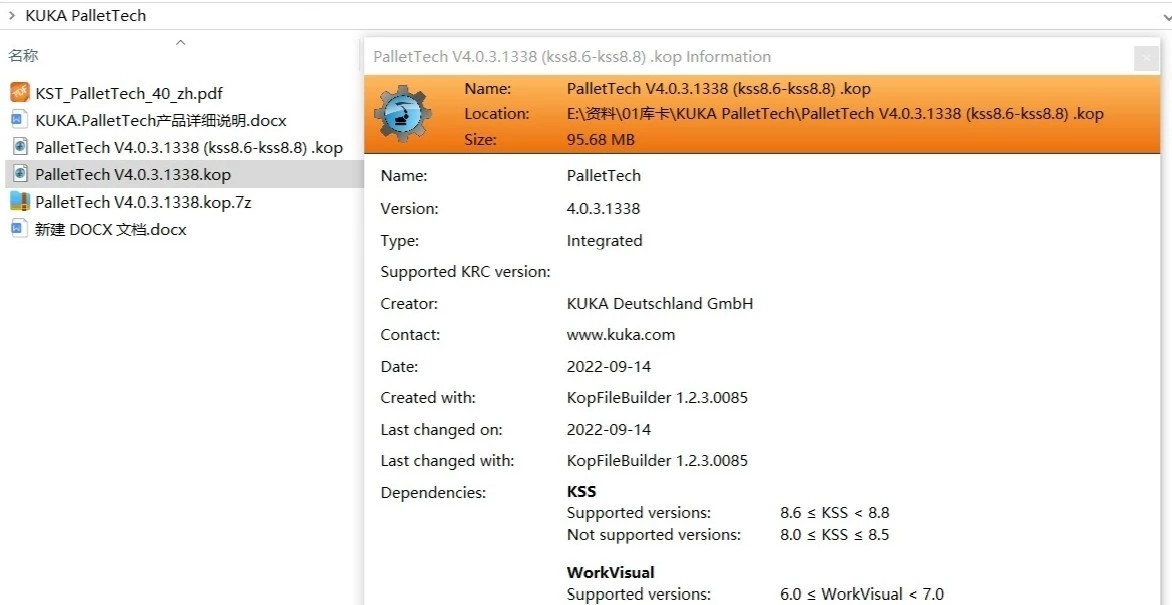Viewport: 1172px width, 605px height.
Task: Click the gear robot icon in the orange header
Action: 402,115
